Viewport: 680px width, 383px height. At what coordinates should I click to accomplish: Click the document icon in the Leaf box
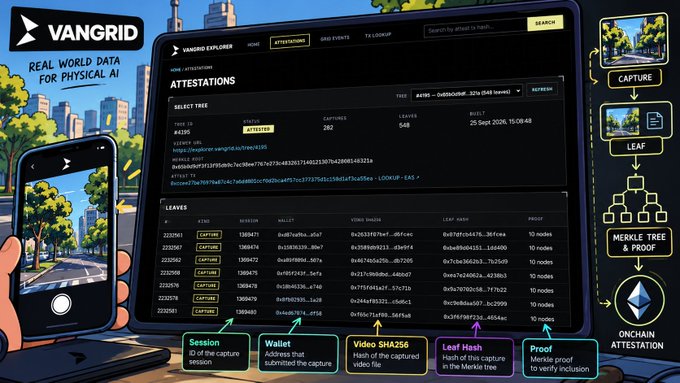(x=654, y=121)
